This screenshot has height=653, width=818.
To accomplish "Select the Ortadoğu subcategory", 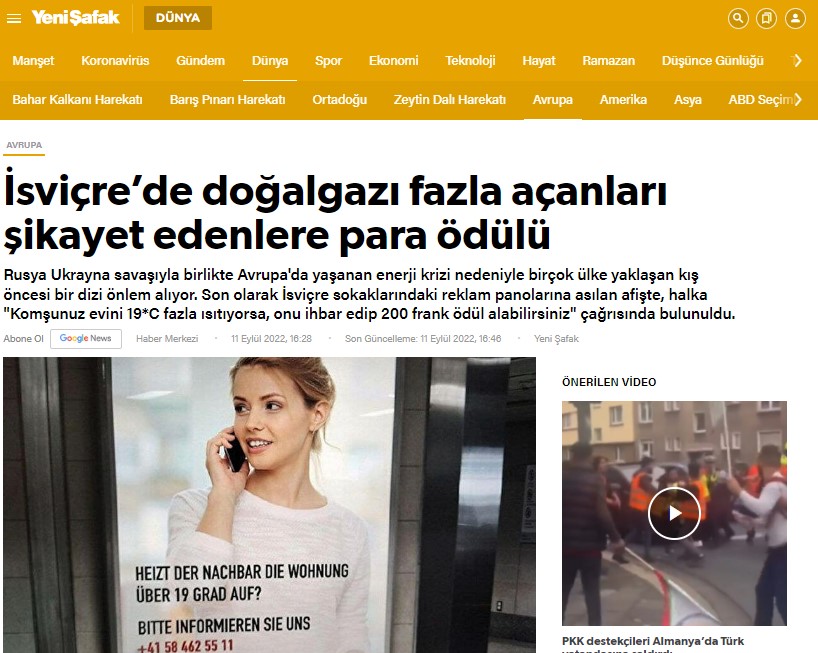I will (339, 100).
